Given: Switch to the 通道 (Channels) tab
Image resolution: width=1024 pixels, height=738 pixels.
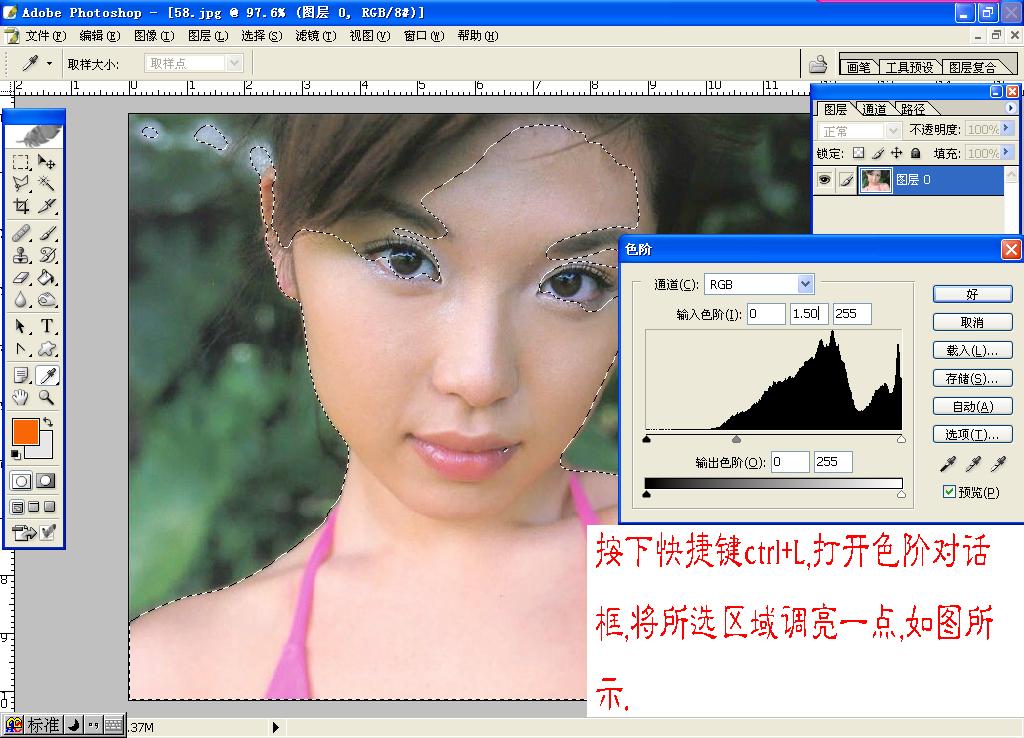Looking at the screenshot, I should click(874, 109).
